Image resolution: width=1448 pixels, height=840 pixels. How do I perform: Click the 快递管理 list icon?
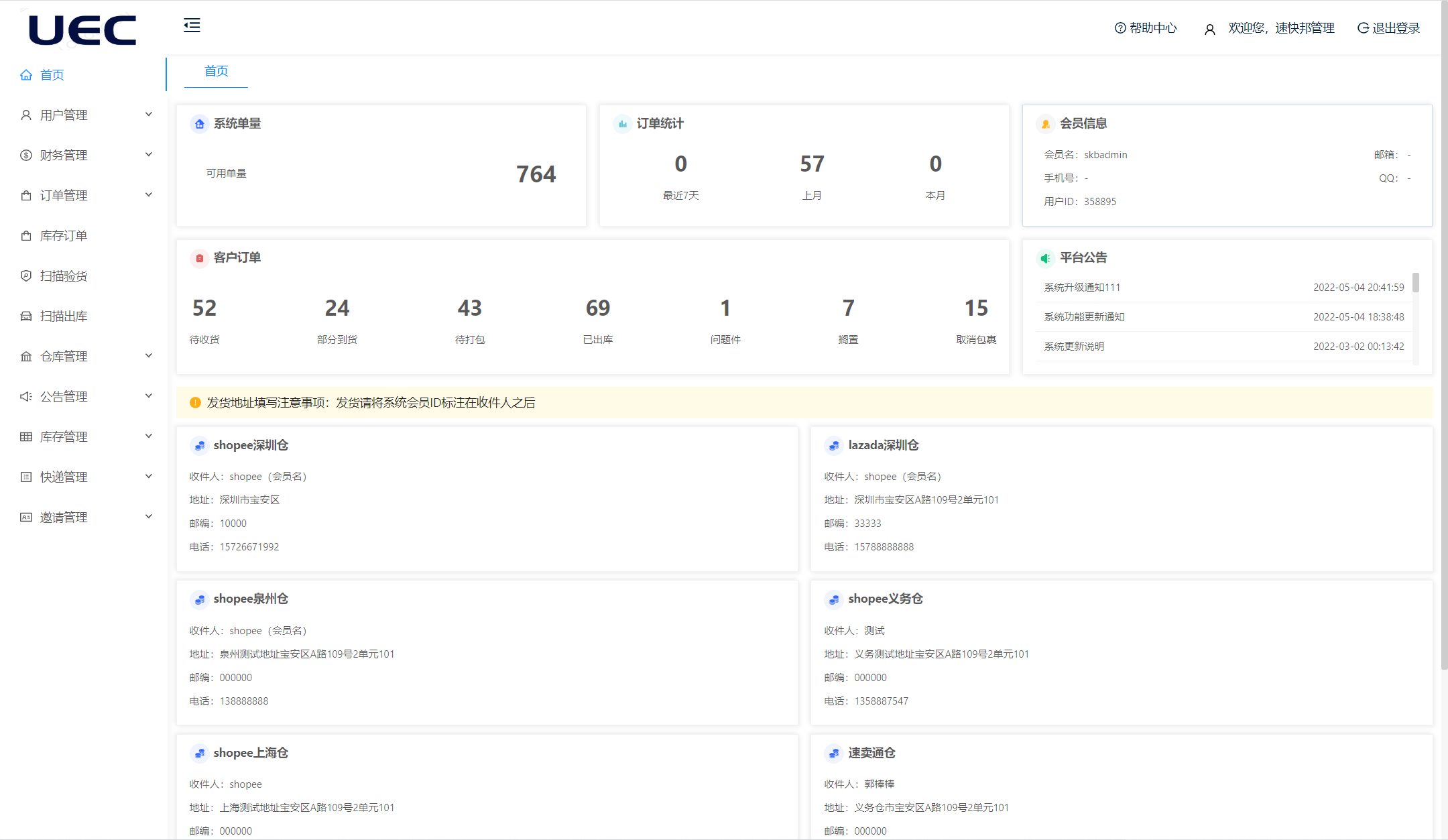tap(26, 477)
